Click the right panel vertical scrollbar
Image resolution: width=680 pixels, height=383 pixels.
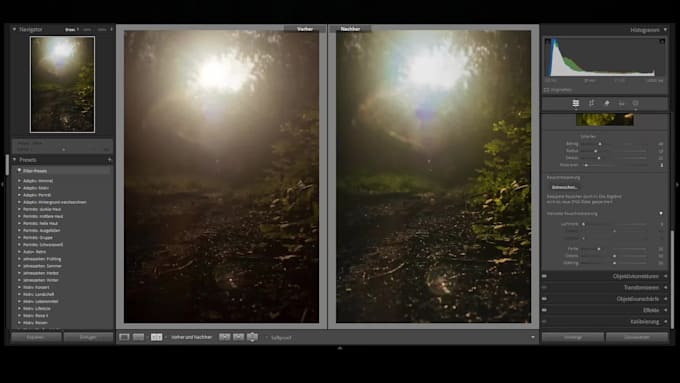point(672,280)
